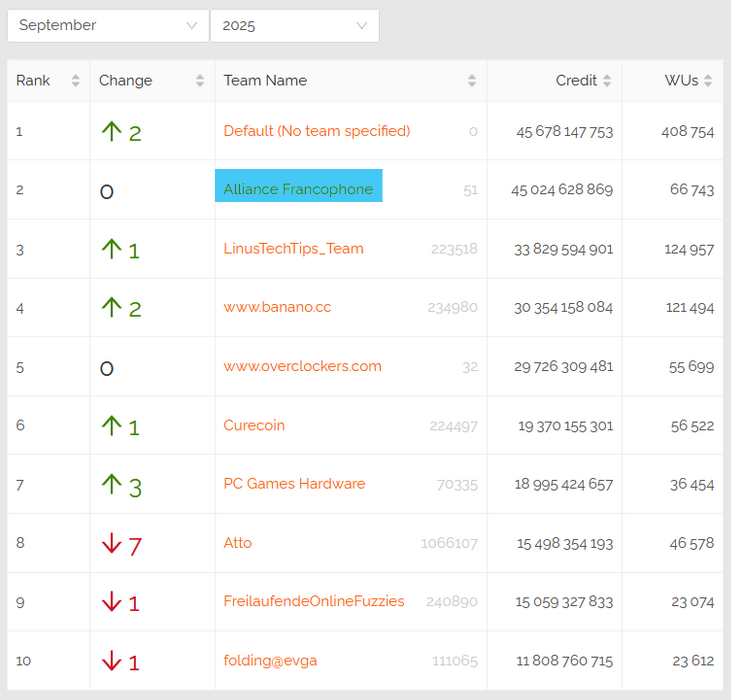
Task: Click the Change column sort arrows
Action: coord(200,81)
